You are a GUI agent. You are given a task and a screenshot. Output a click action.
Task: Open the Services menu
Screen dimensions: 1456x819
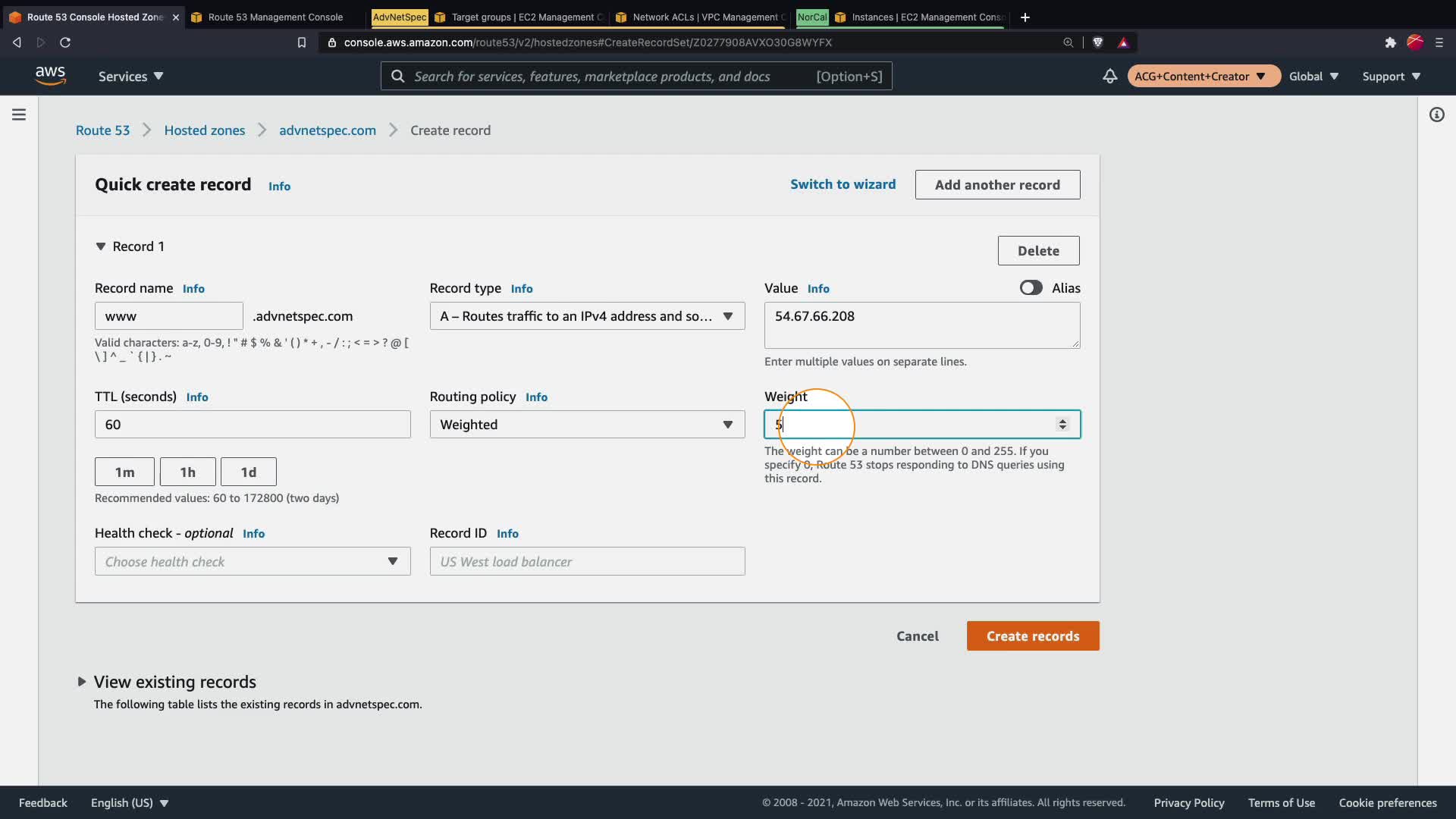(130, 76)
